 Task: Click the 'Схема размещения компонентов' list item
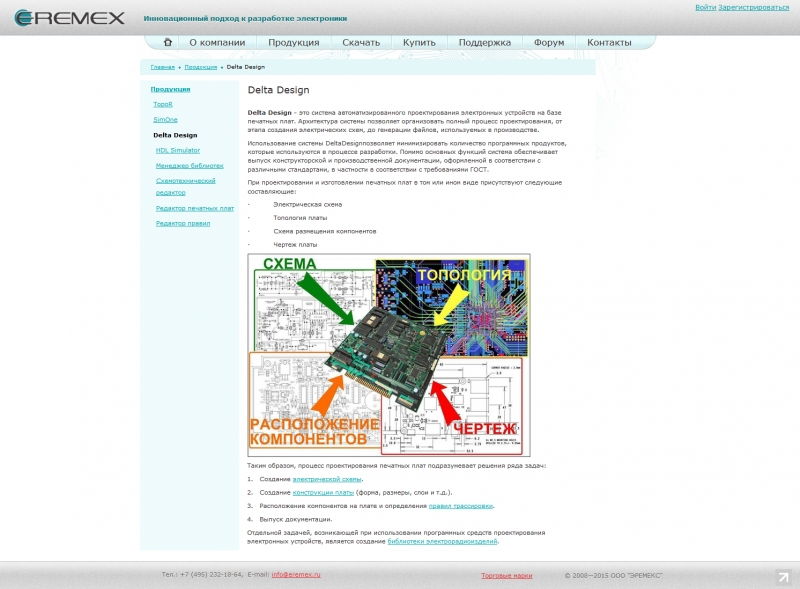325,231
